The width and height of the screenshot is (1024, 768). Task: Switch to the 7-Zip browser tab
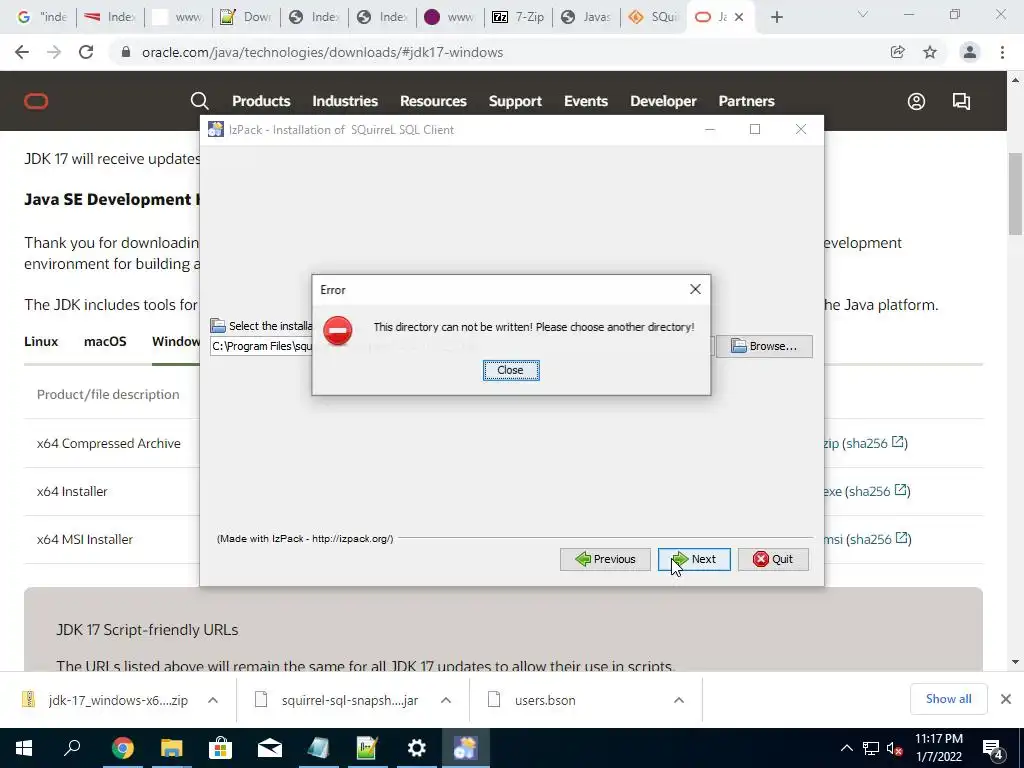click(x=518, y=17)
